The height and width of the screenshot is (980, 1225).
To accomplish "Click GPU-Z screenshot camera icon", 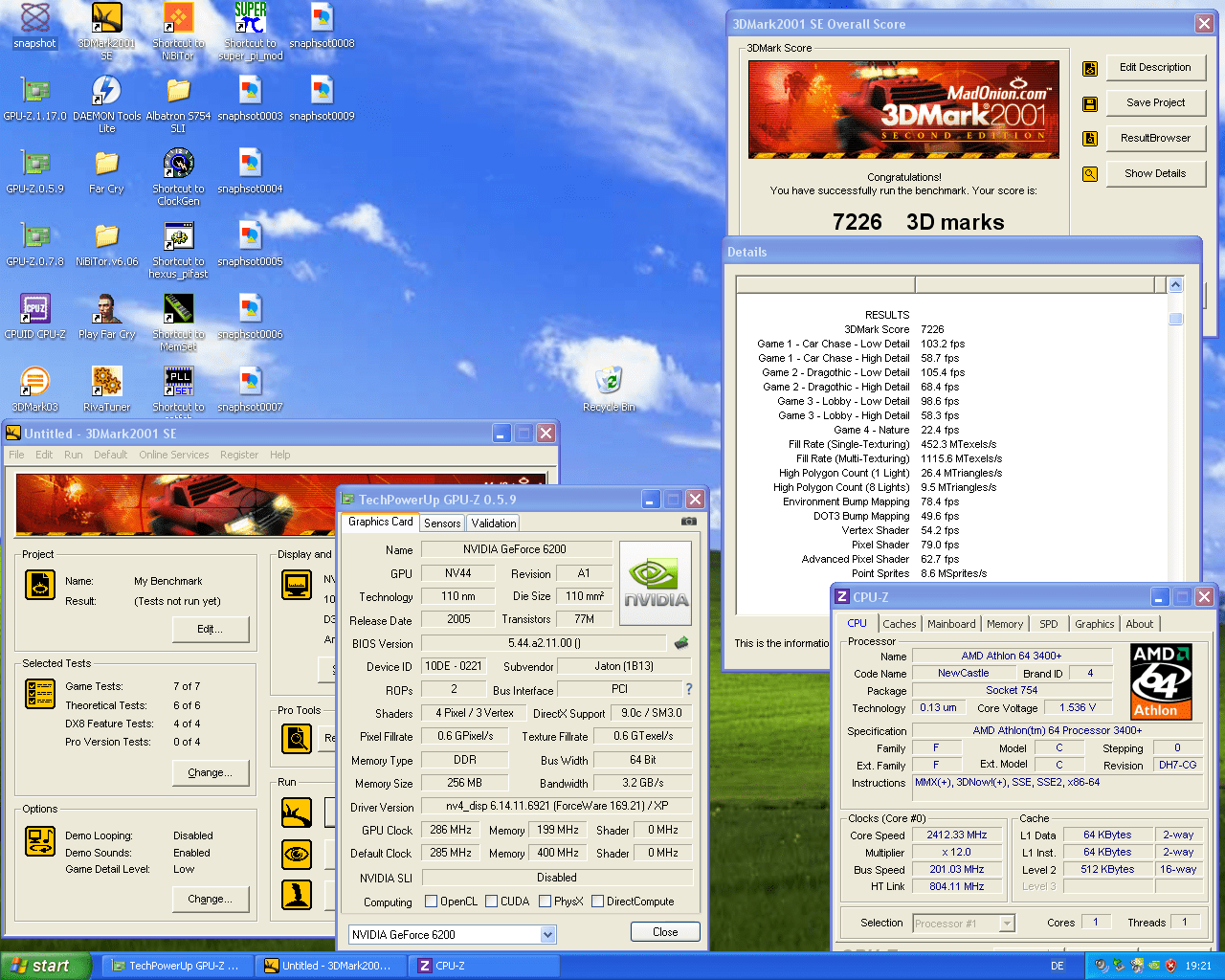I will (x=688, y=522).
